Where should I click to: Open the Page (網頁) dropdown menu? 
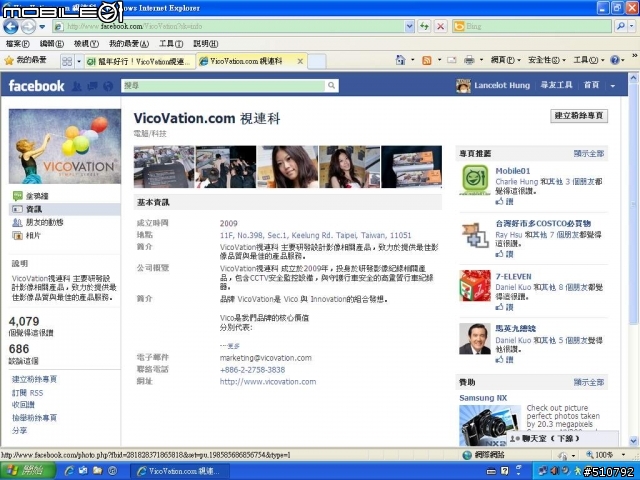point(506,60)
